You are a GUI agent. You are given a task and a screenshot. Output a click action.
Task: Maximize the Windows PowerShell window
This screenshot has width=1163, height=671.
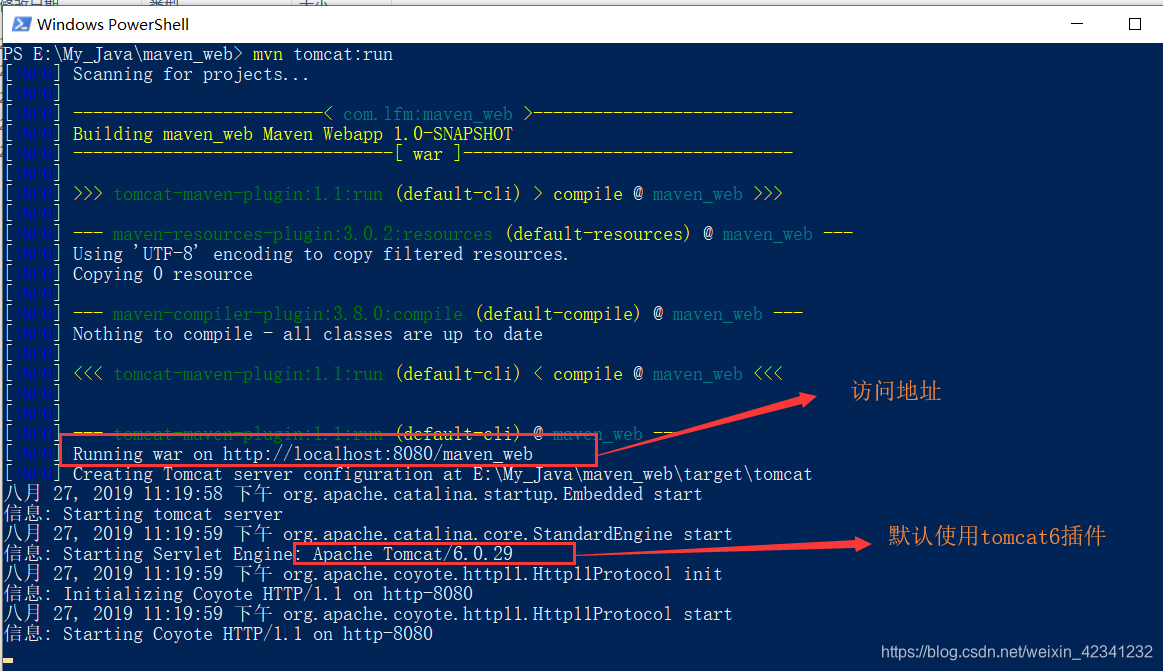click(x=1134, y=24)
